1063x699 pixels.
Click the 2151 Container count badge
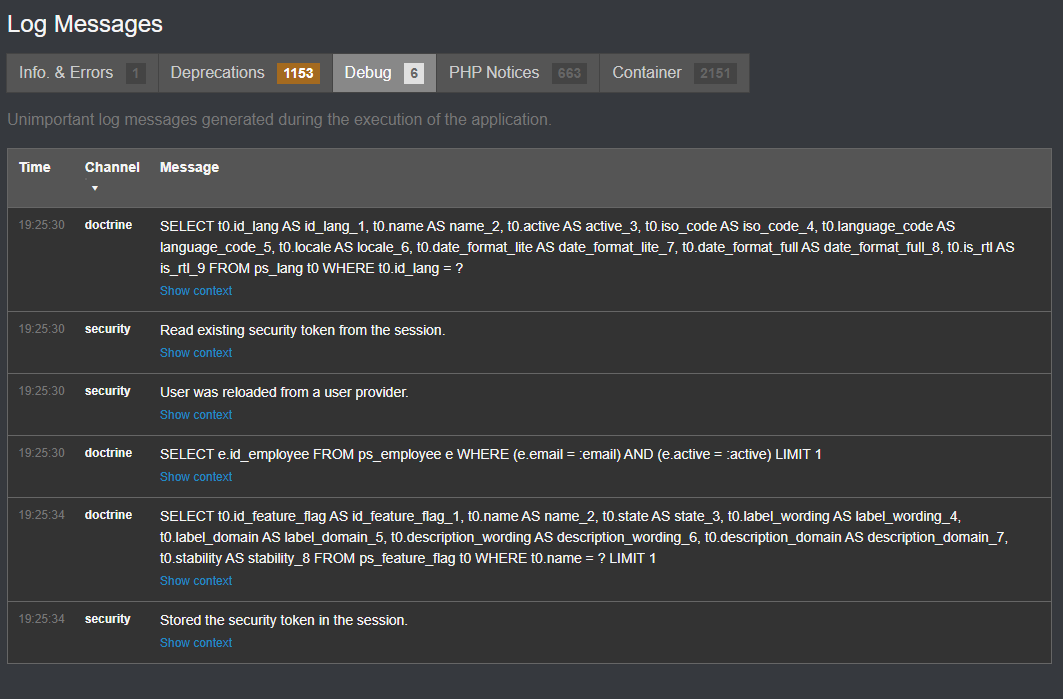[x=715, y=73]
